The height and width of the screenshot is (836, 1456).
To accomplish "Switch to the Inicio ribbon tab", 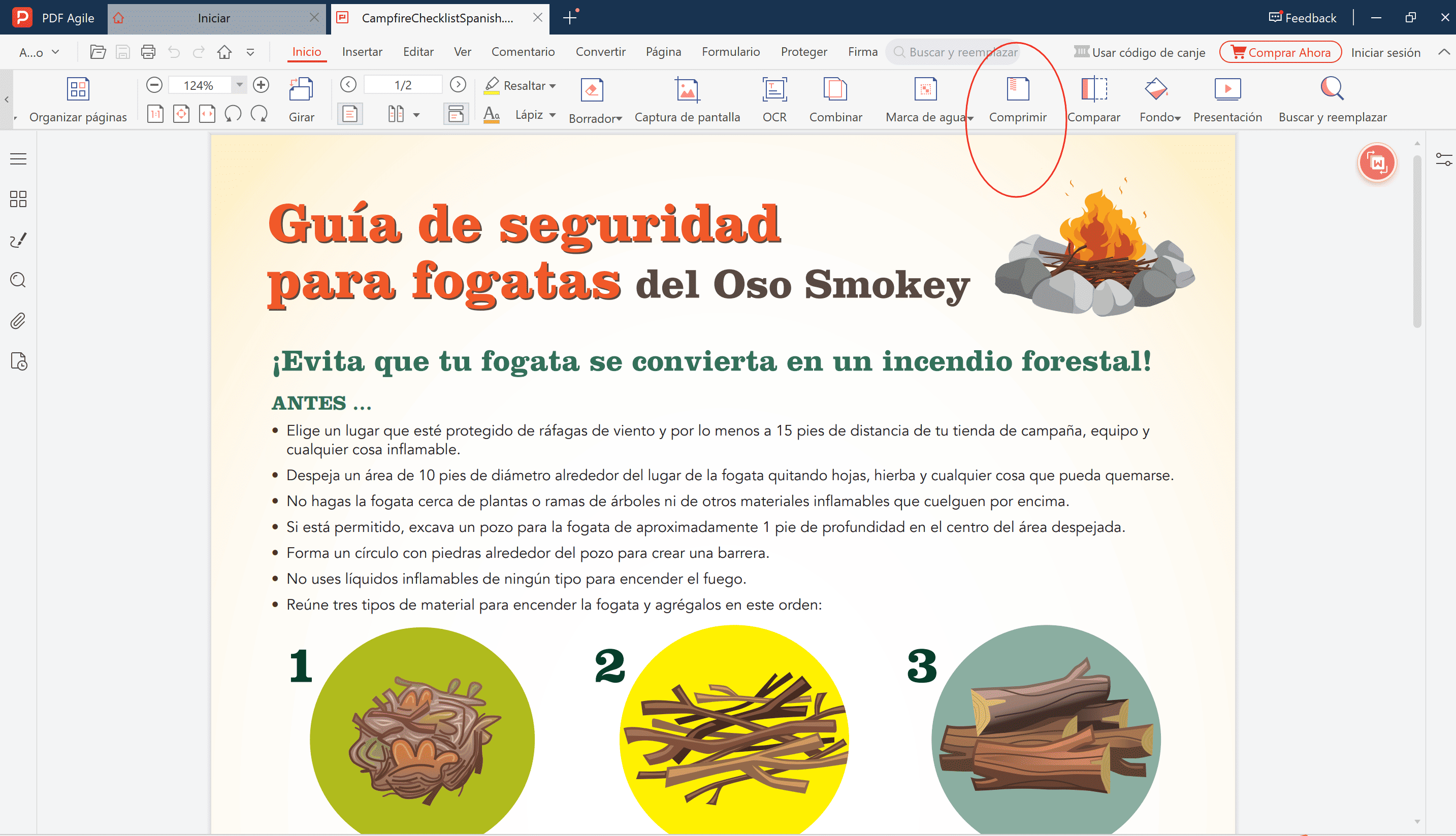I will tap(307, 52).
